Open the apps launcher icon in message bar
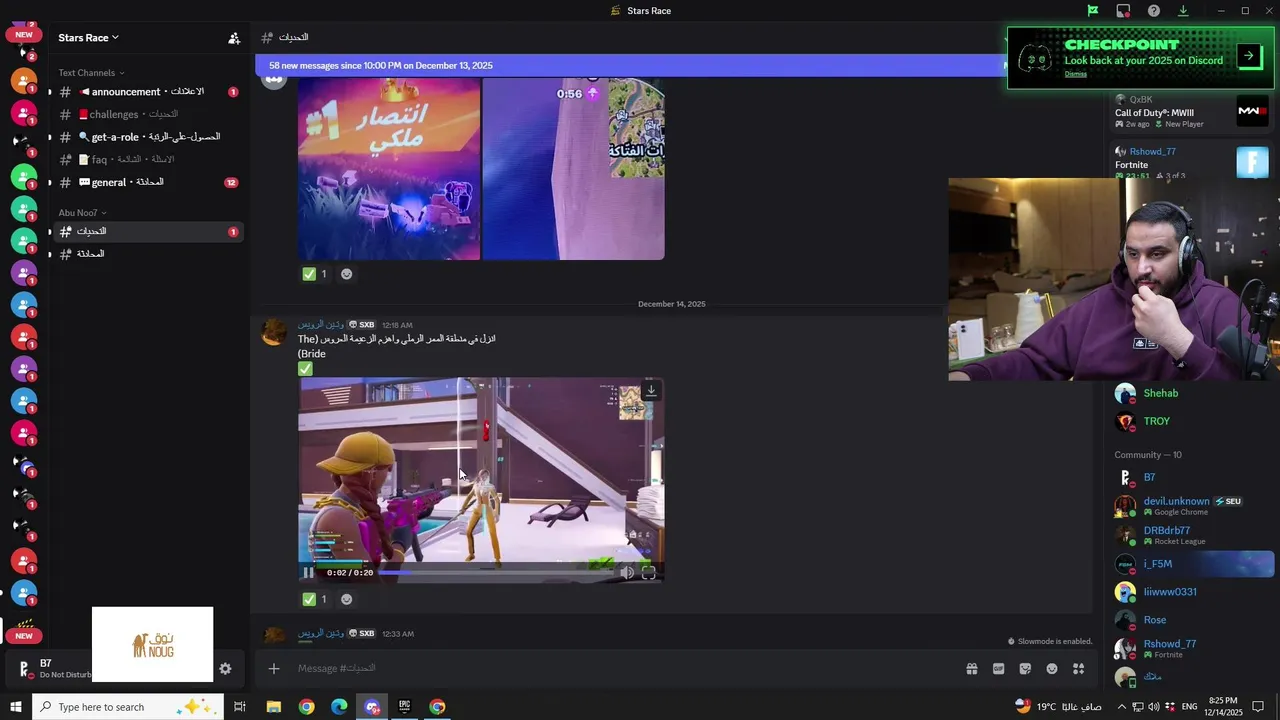This screenshot has width=1280, height=720. pos(1079,669)
